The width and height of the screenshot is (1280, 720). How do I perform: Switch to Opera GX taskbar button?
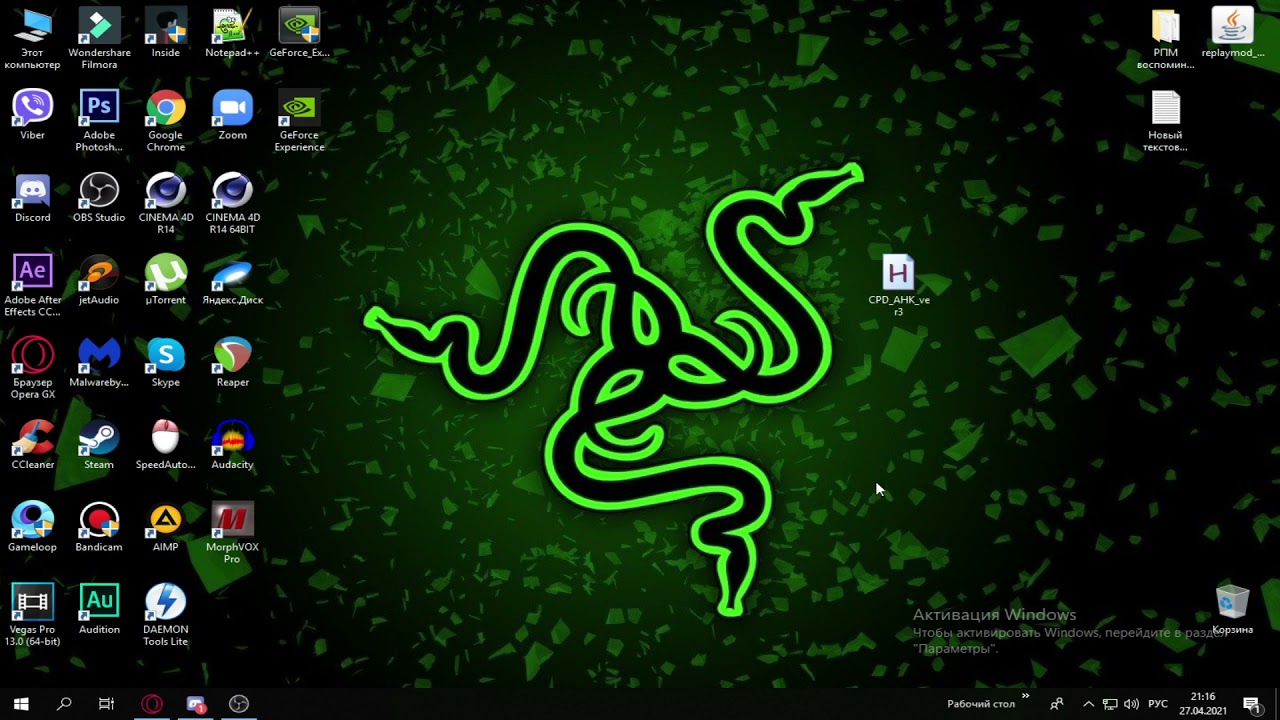151,704
